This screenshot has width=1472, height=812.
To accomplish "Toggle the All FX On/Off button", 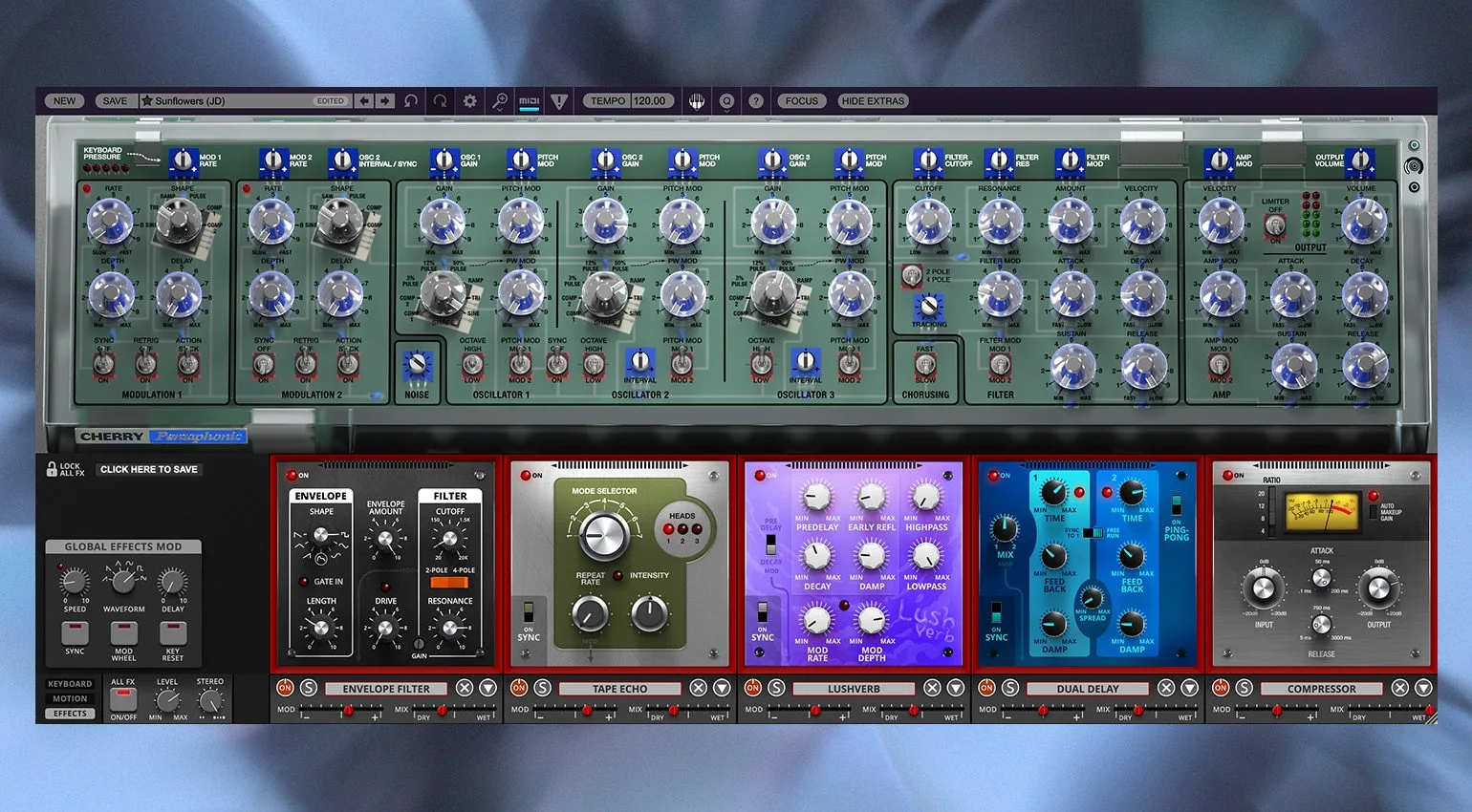I will coord(123,700).
